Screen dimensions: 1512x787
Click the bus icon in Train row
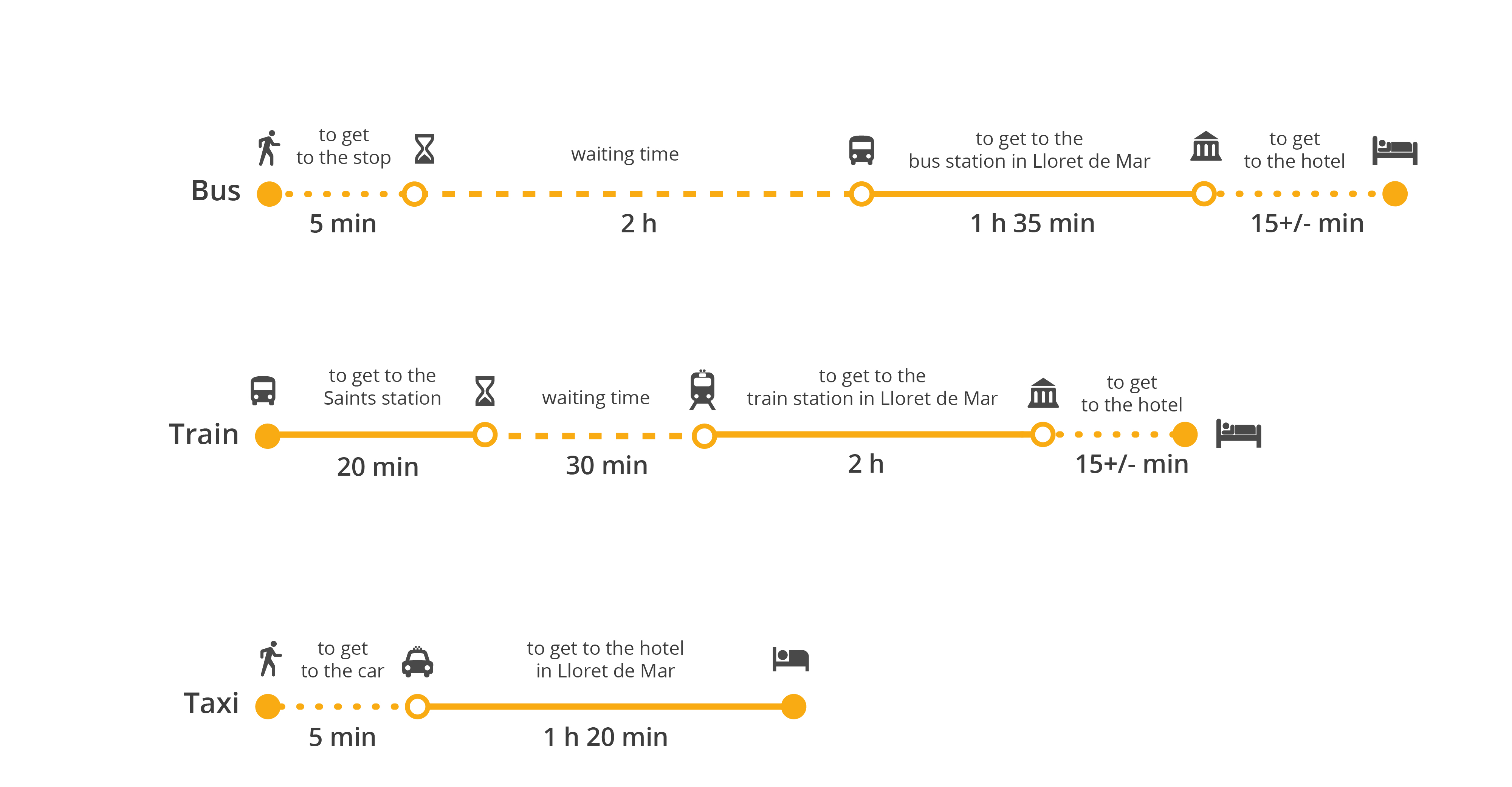pyautogui.click(x=263, y=390)
